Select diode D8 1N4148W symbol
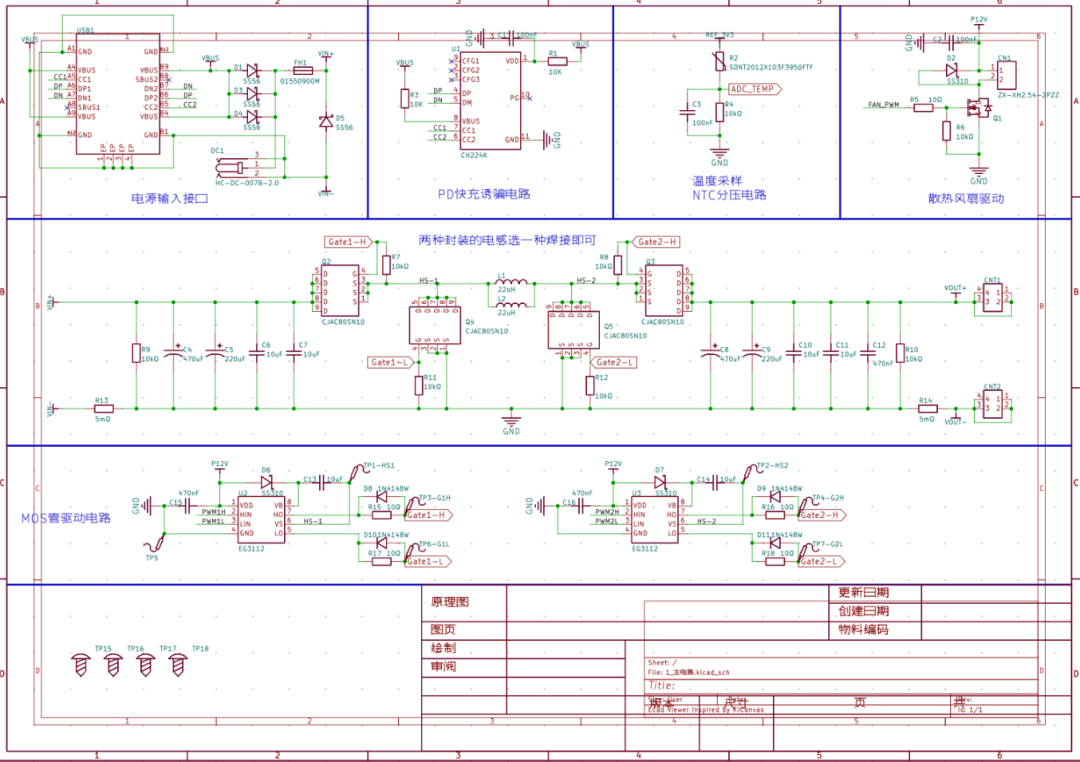The width and height of the screenshot is (1080, 762). click(x=381, y=496)
